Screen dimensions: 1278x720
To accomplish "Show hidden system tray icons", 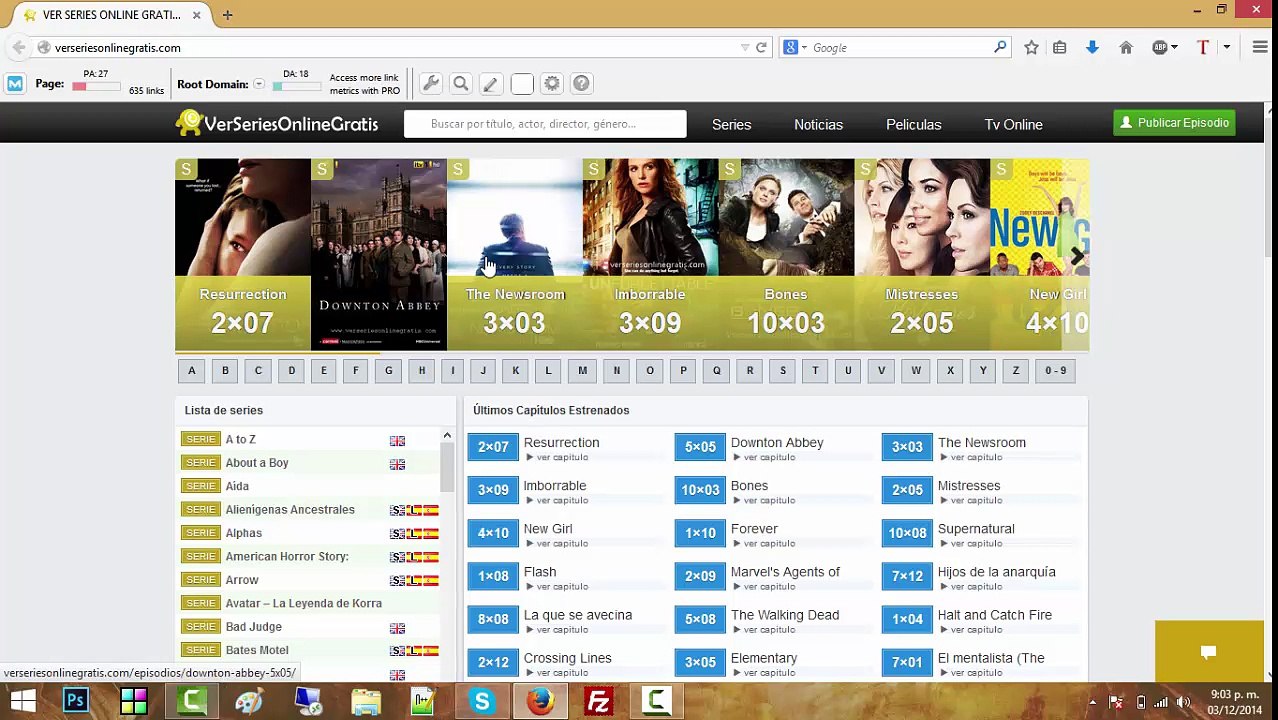I will click(x=1092, y=702).
